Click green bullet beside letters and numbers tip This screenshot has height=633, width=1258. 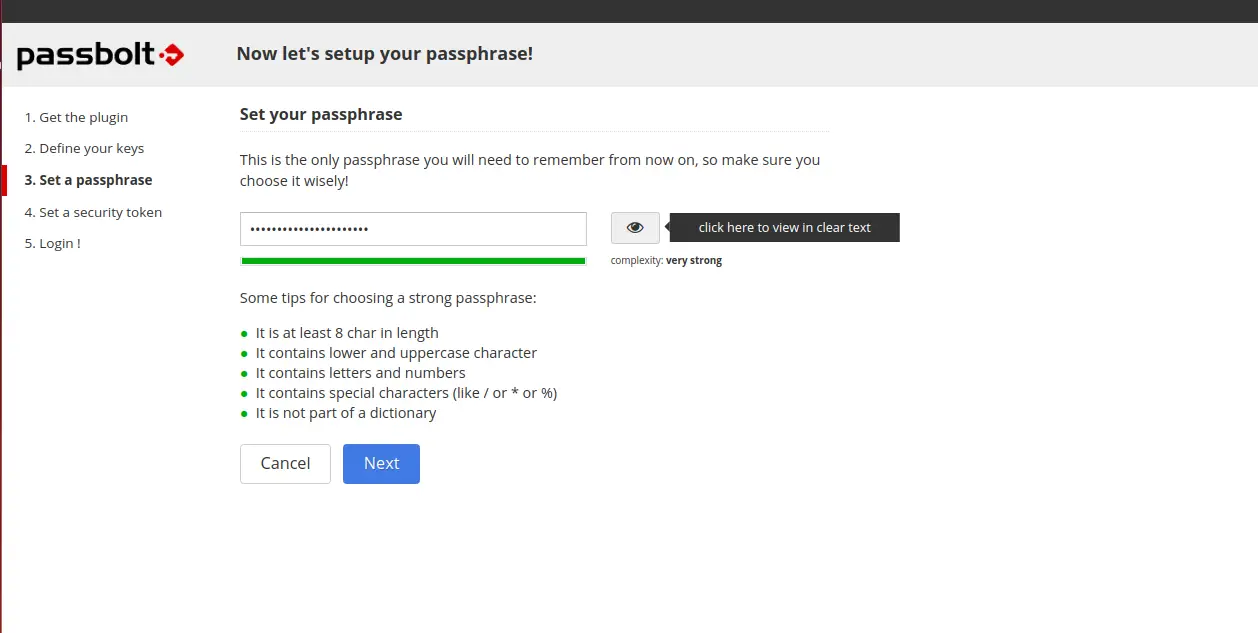pyautogui.click(x=244, y=374)
